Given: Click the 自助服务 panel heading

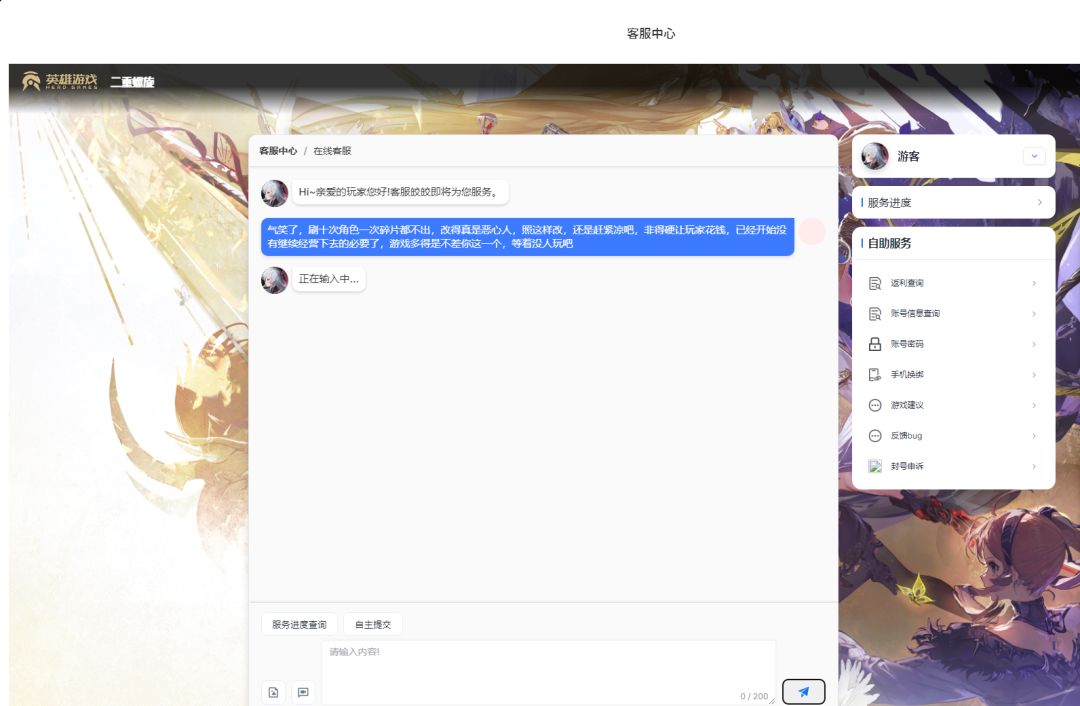Looking at the screenshot, I should click(889, 243).
